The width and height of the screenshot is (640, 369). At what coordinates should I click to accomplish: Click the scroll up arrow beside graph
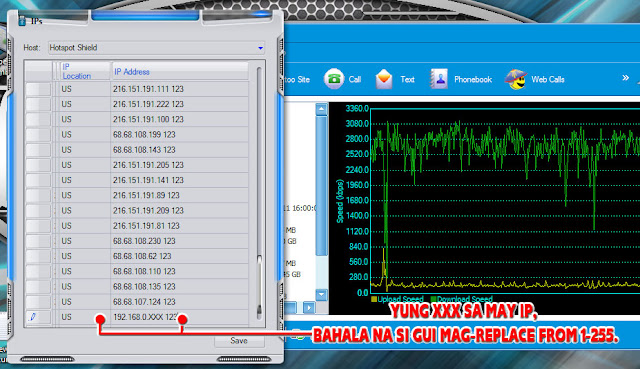pos(322,109)
